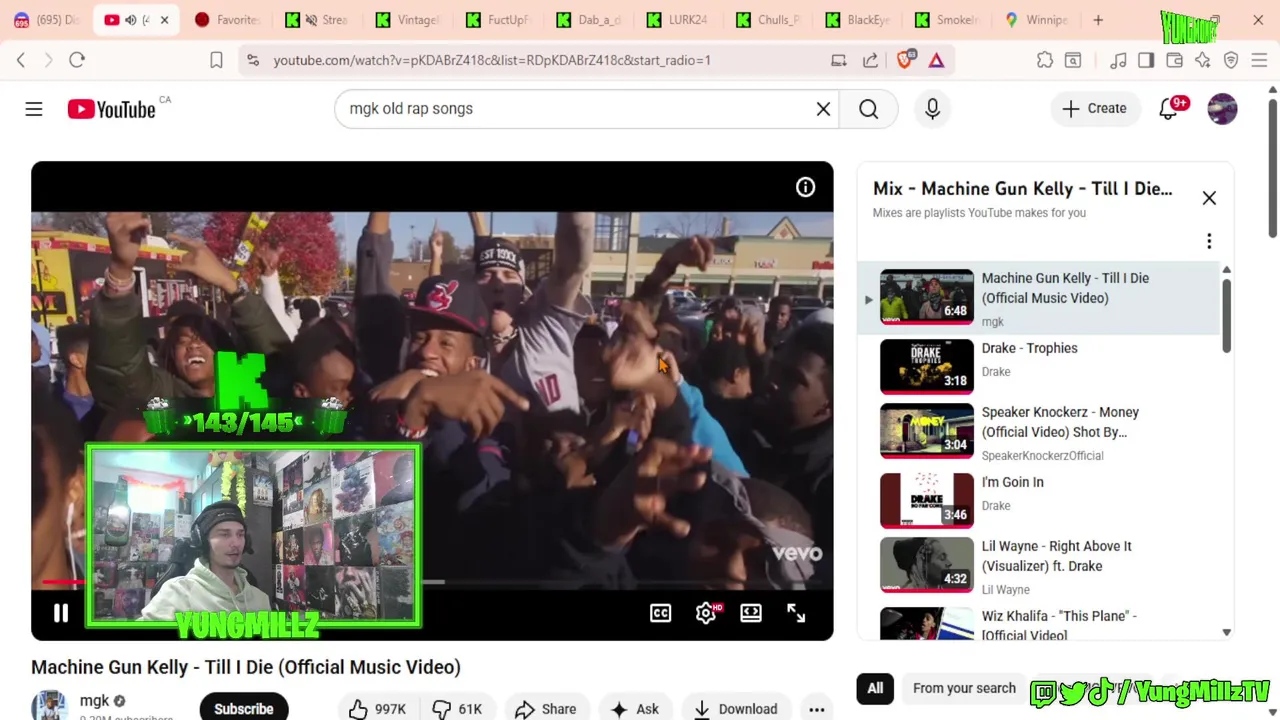Open the browser extensions puzzle icon
This screenshot has height=720, width=1280.
[x=1045, y=60]
